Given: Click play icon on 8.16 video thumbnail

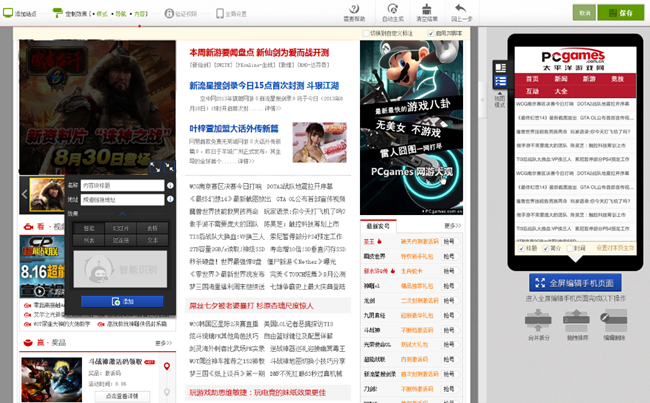Looking at the screenshot, I should click(39, 291).
